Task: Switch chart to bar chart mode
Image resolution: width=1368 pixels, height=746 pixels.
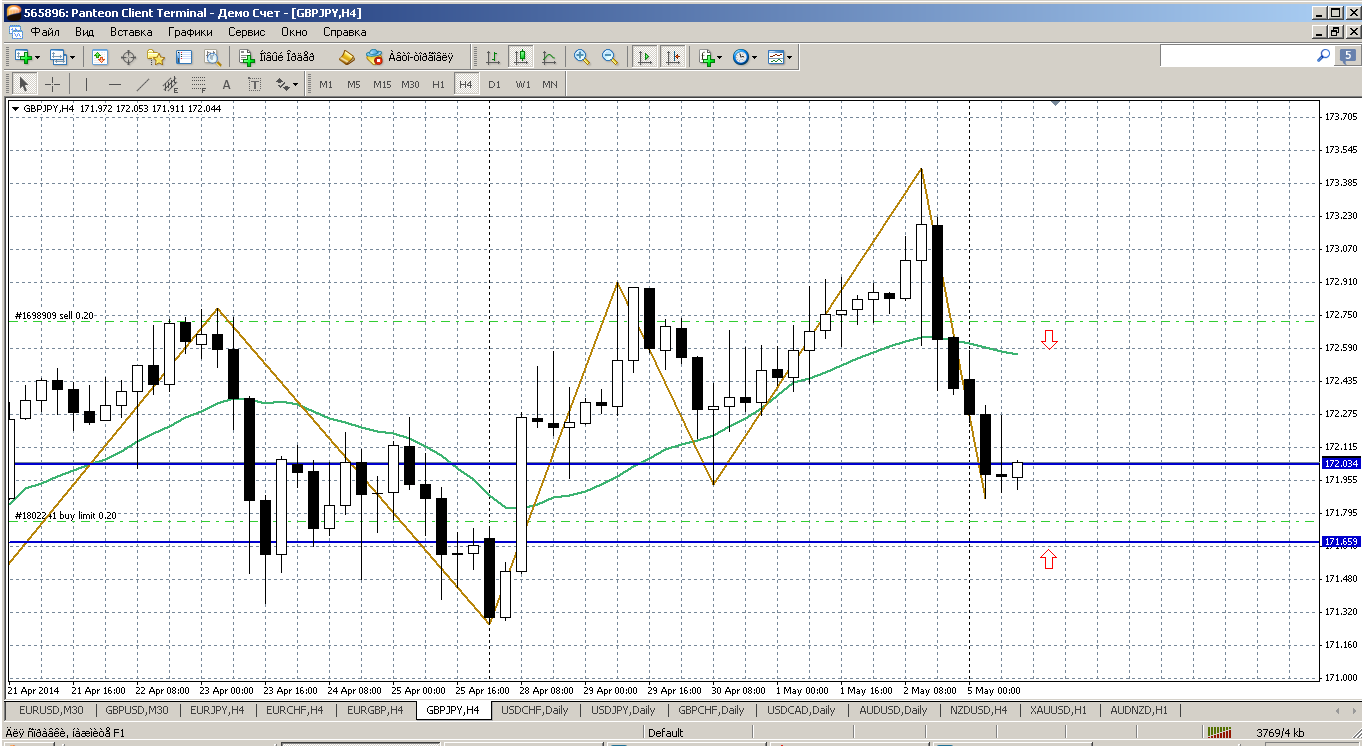Action: [493, 57]
